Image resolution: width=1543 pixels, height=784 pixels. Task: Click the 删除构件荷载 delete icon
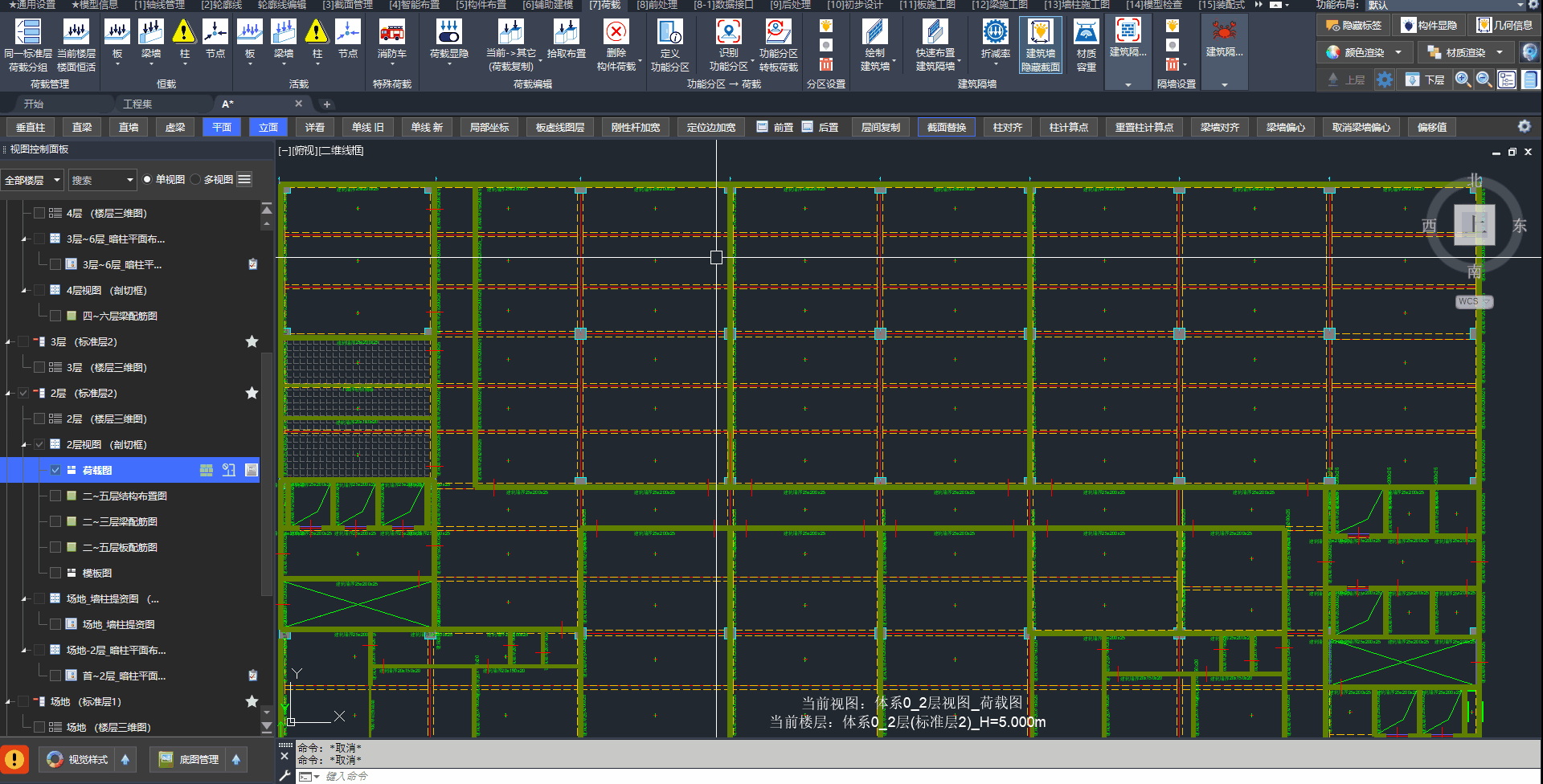coord(616,33)
